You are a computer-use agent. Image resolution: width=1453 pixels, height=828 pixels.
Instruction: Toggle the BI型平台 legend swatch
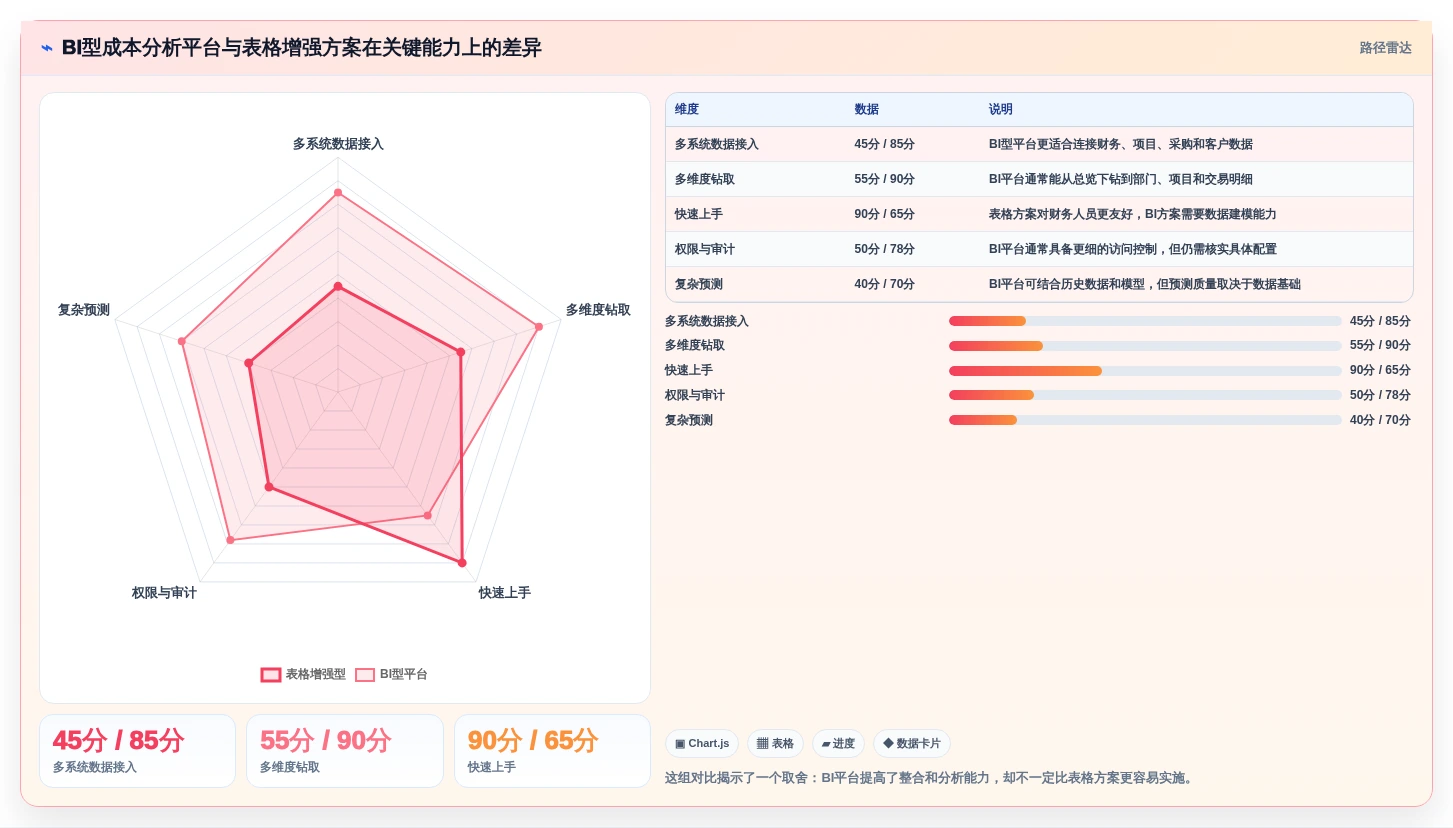point(365,675)
